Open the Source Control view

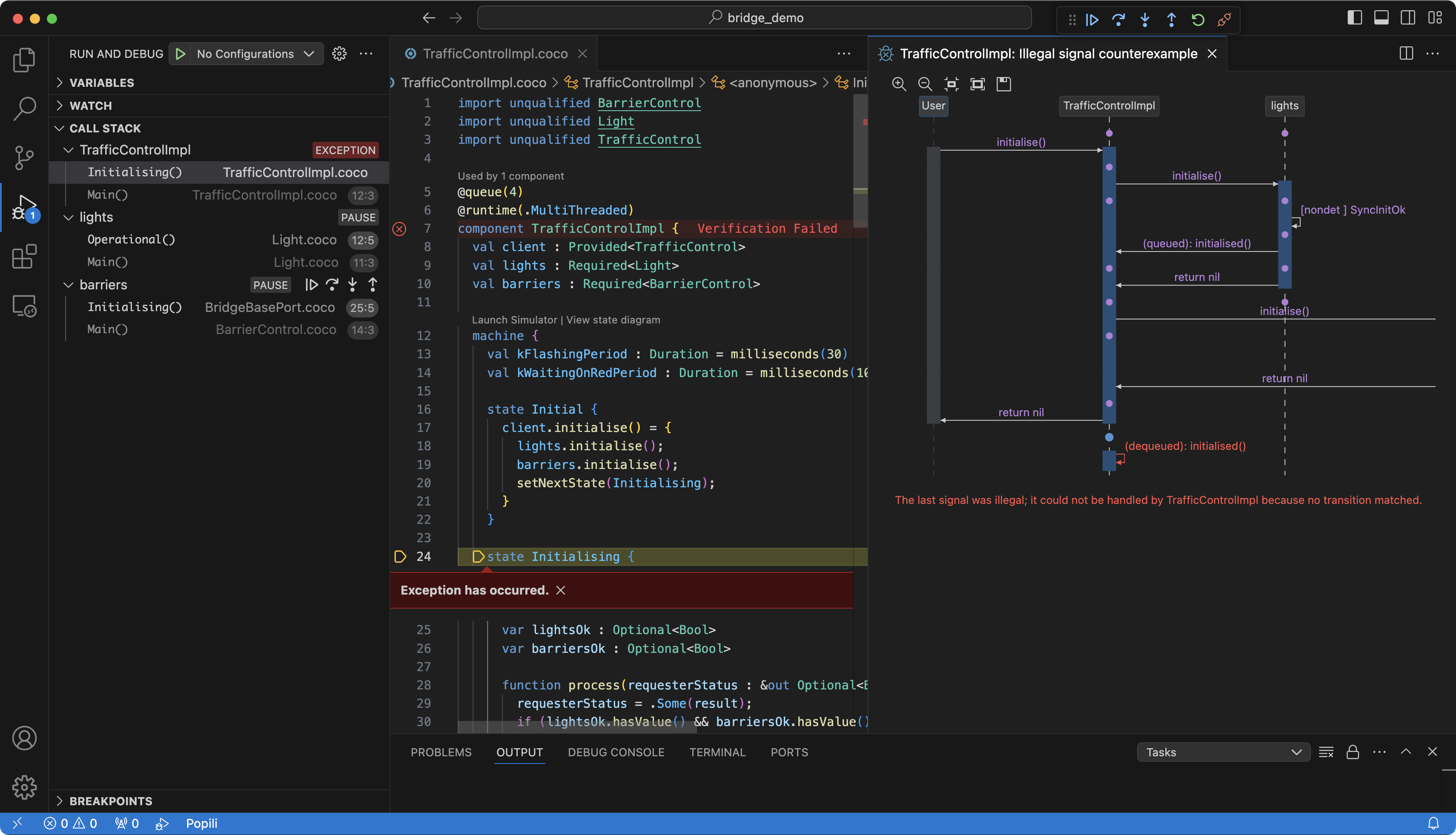pyautogui.click(x=24, y=157)
